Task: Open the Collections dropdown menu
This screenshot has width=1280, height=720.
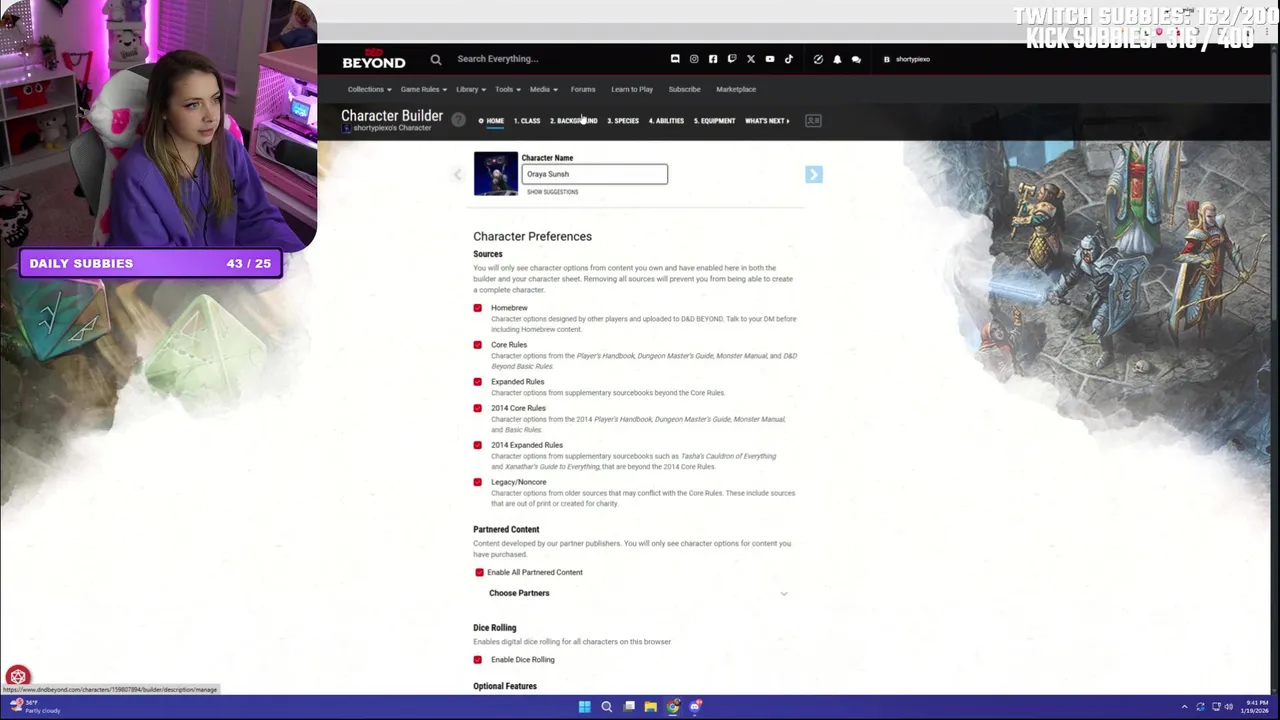Action: (369, 90)
